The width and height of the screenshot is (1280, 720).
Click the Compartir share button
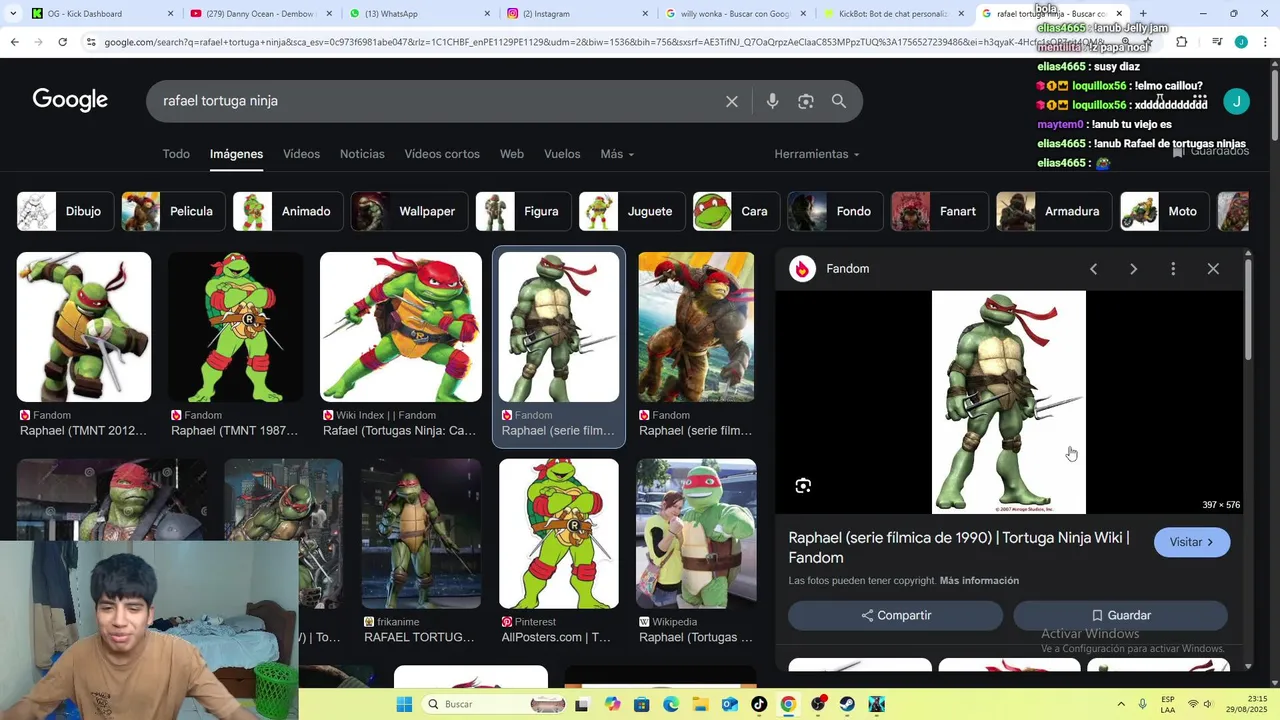tap(896, 615)
